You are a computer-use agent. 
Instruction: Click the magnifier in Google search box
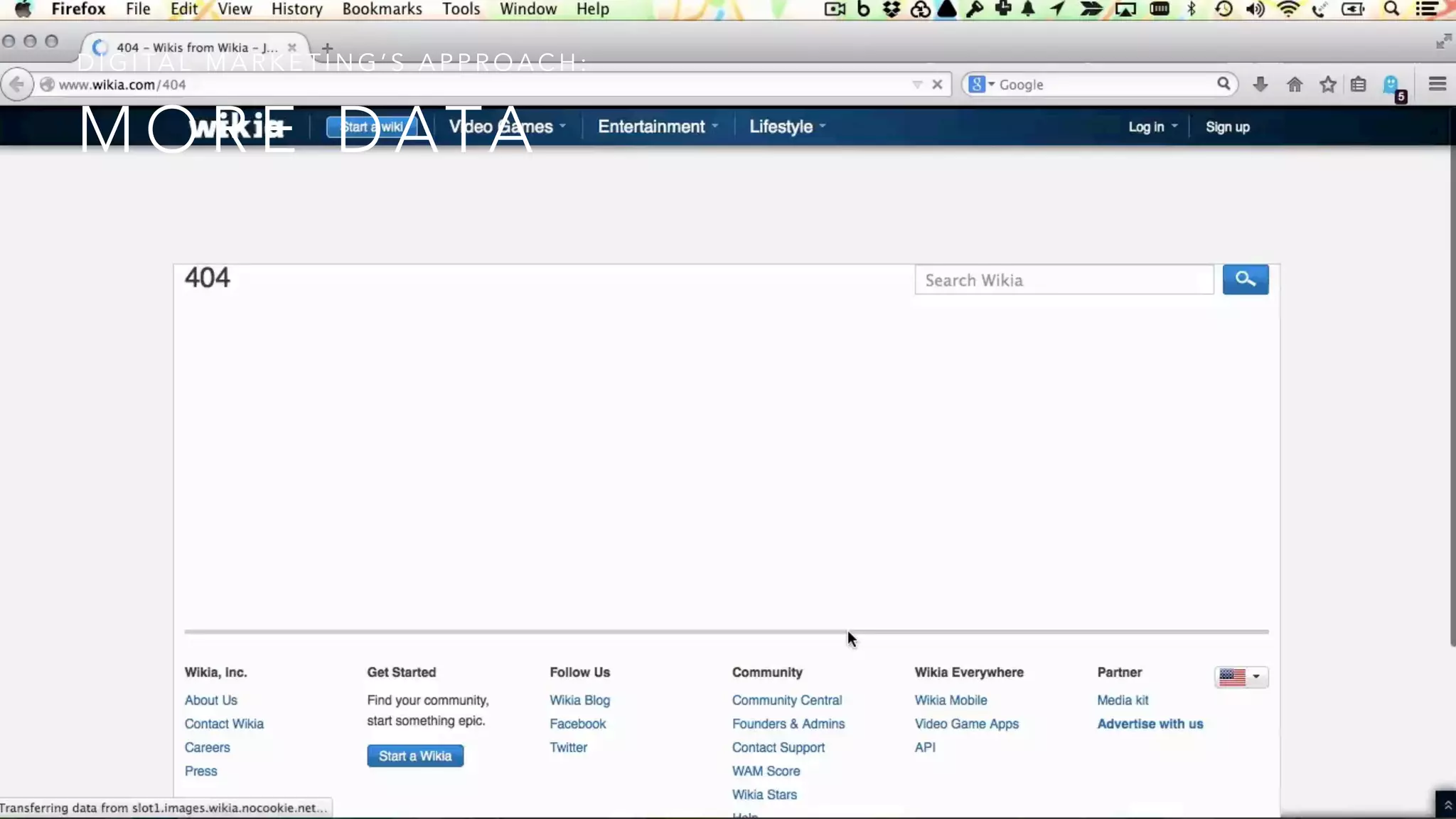coord(1223,84)
